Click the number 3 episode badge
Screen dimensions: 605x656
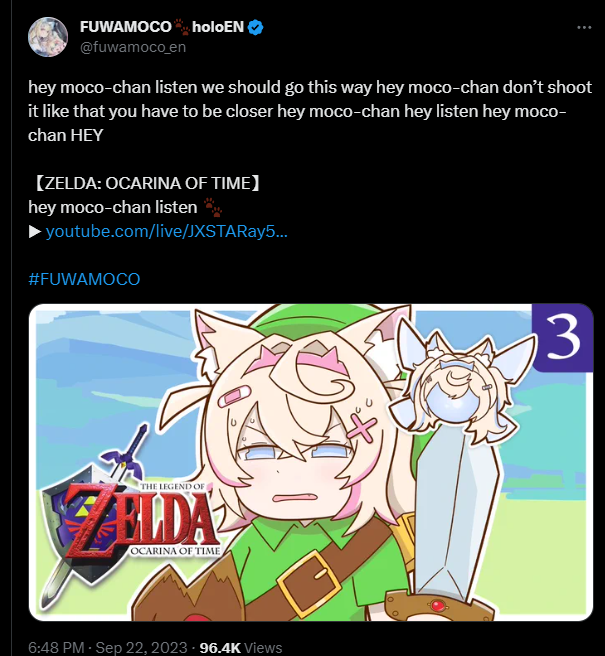pos(563,337)
